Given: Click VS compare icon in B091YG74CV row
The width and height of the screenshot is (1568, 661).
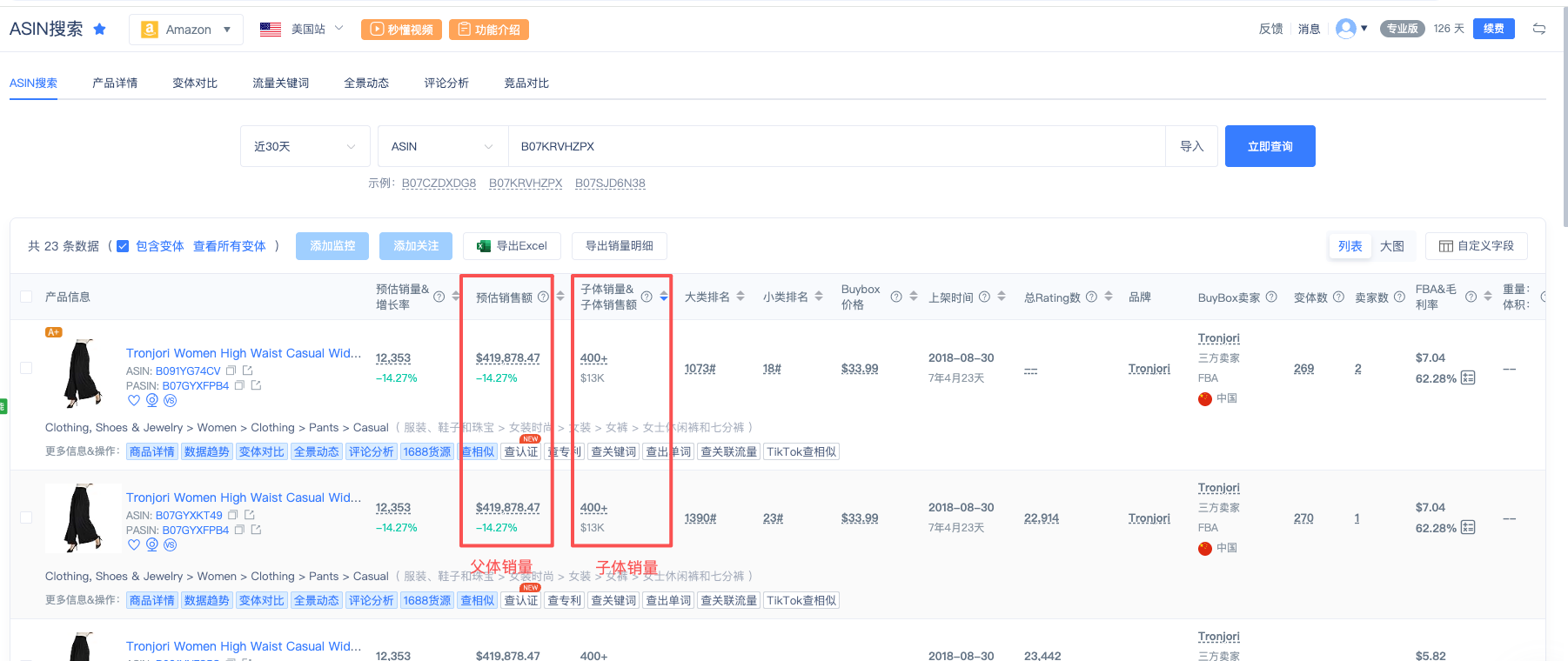Looking at the screenshot, I should coord(171,400).
